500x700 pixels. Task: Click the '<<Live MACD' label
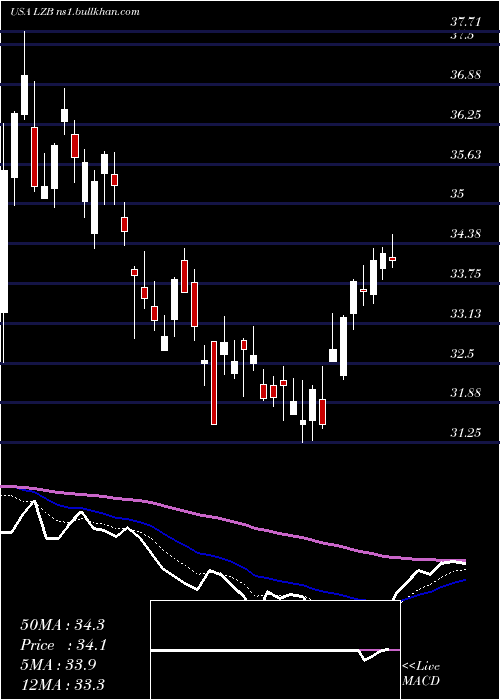click(x=421, y=673)
